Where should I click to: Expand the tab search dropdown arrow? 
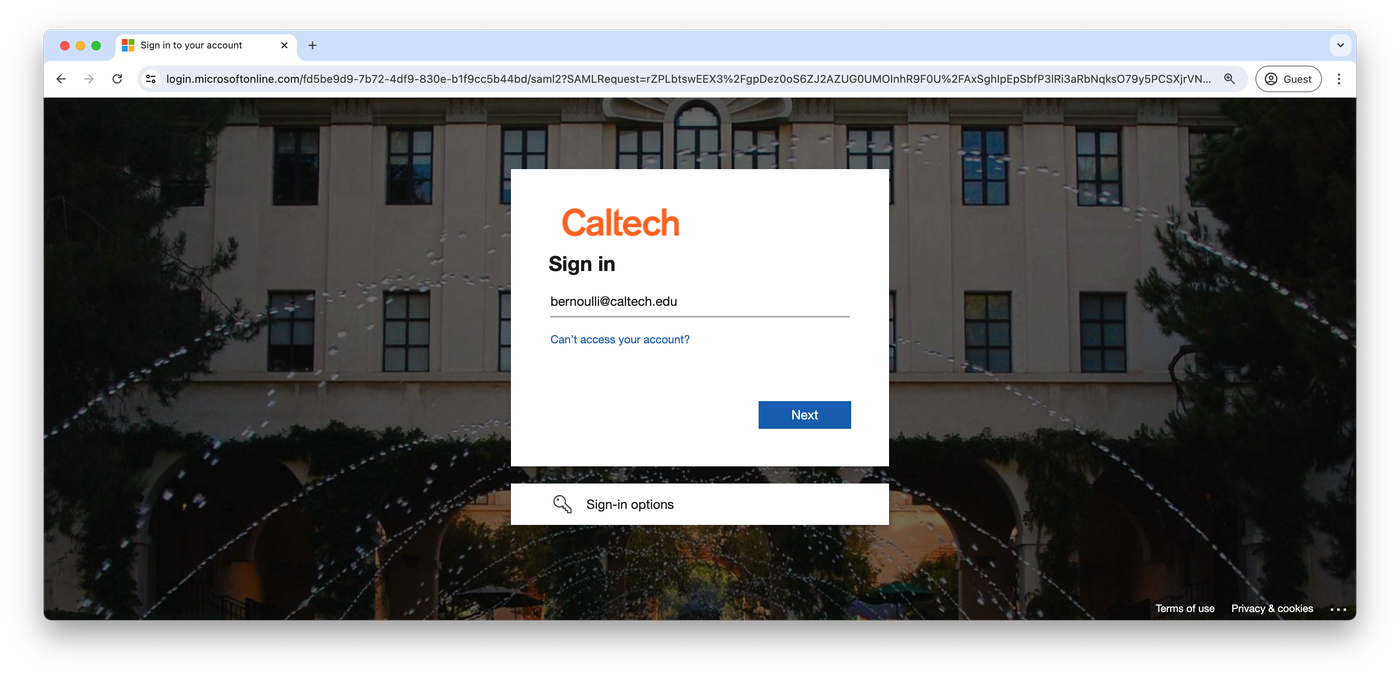[x=1340, y=45]
